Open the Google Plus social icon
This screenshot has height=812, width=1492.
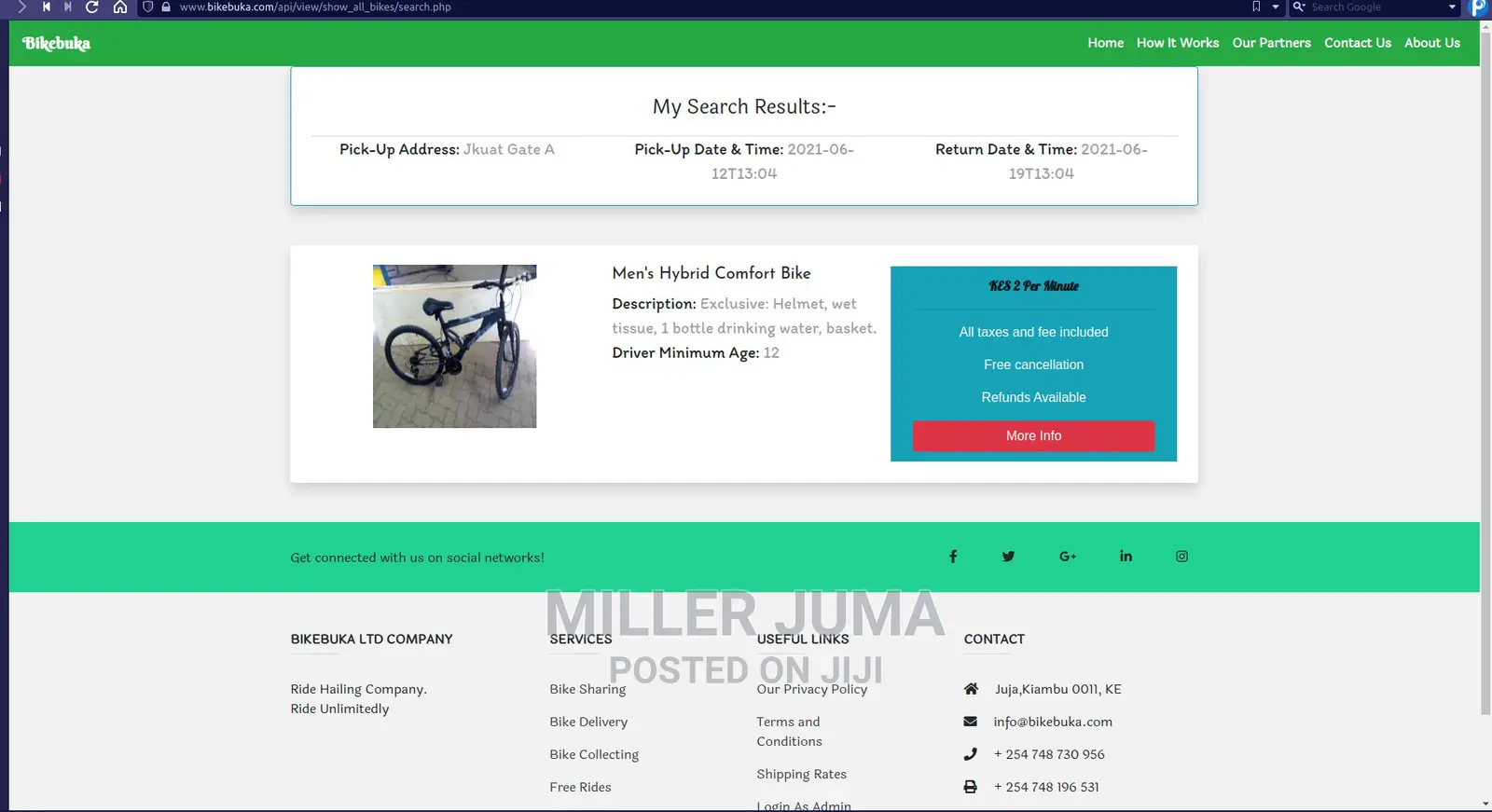tap(1068, 557)
